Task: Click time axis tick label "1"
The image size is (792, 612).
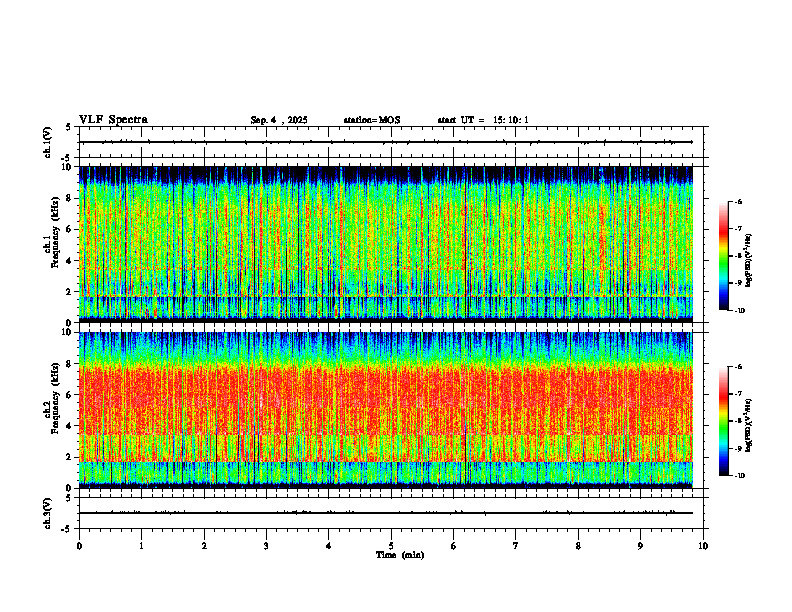Action: pos(141,546)
